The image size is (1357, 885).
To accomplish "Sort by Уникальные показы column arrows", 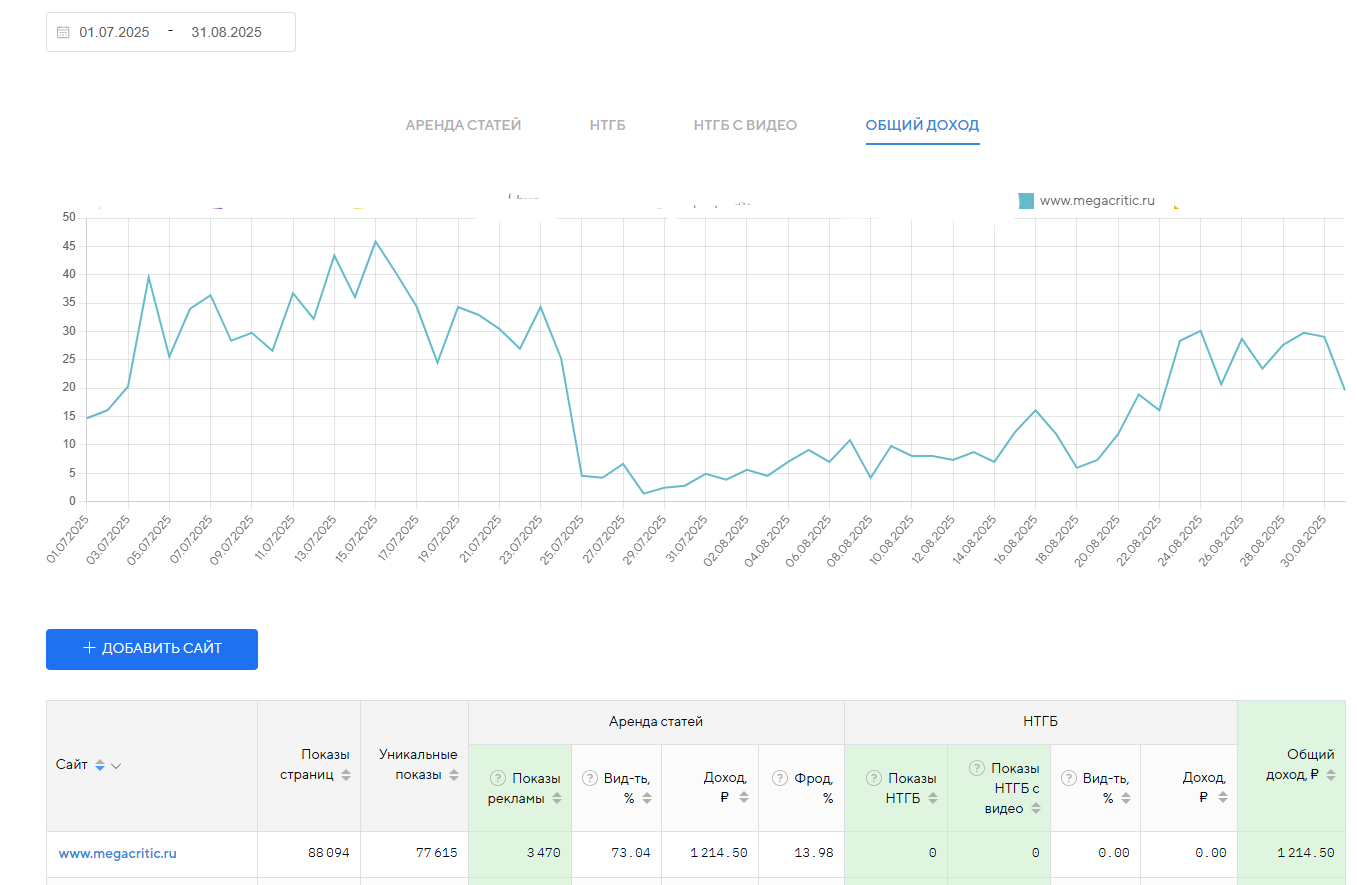I will pos(453,775).
